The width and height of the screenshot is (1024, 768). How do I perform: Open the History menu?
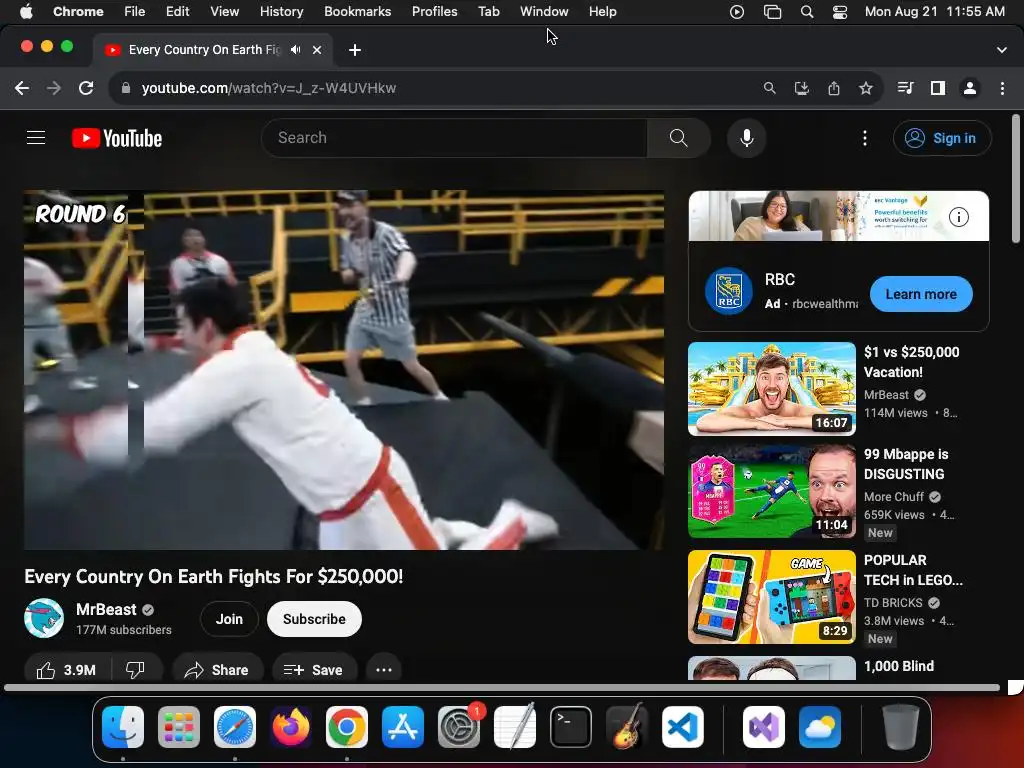click(281, 11)
